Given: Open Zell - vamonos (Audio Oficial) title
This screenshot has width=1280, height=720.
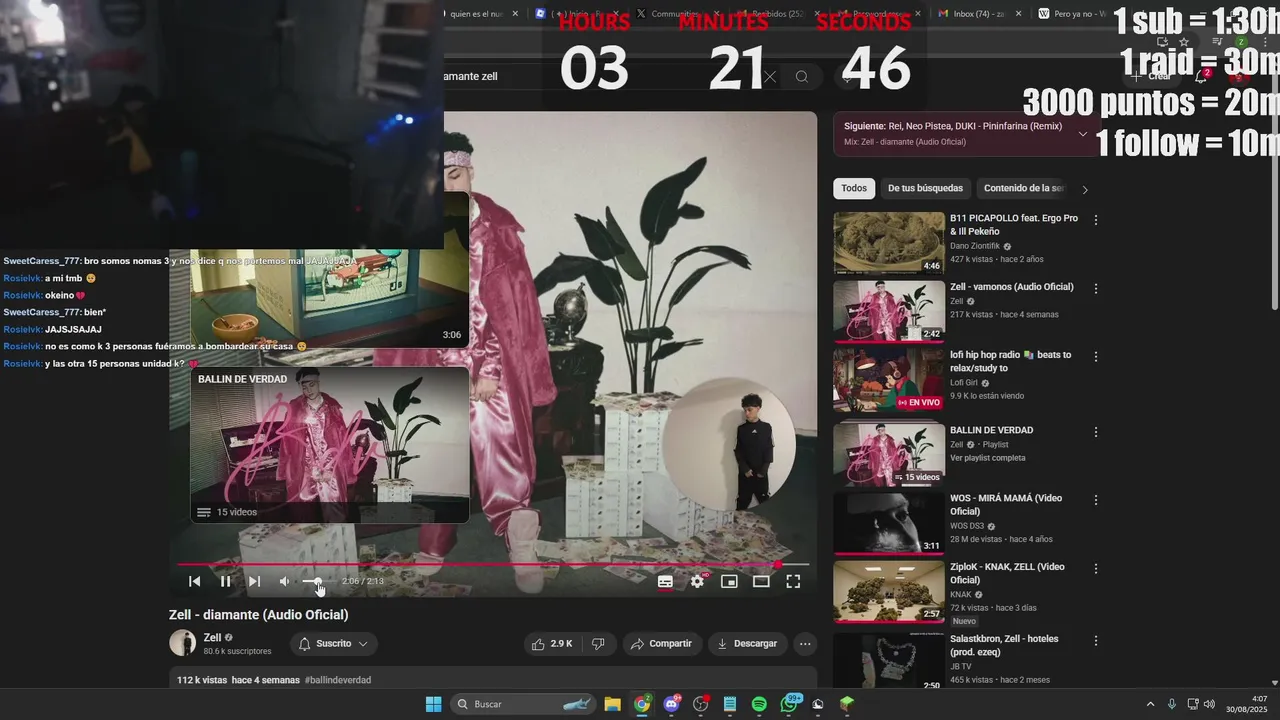Looking at the screenshot, I should [1011, 287].
